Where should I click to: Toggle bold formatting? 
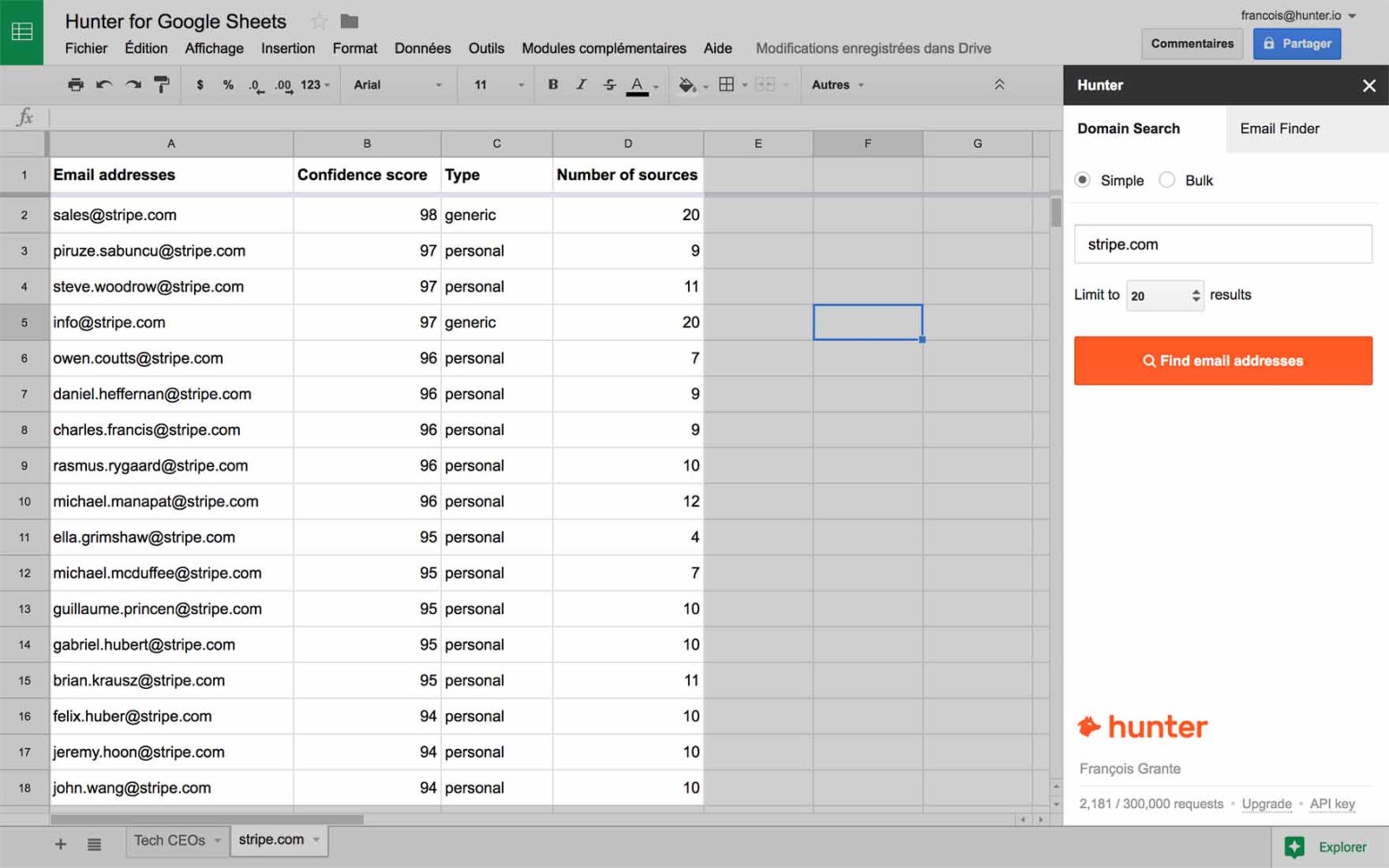(x=553, y=84)
